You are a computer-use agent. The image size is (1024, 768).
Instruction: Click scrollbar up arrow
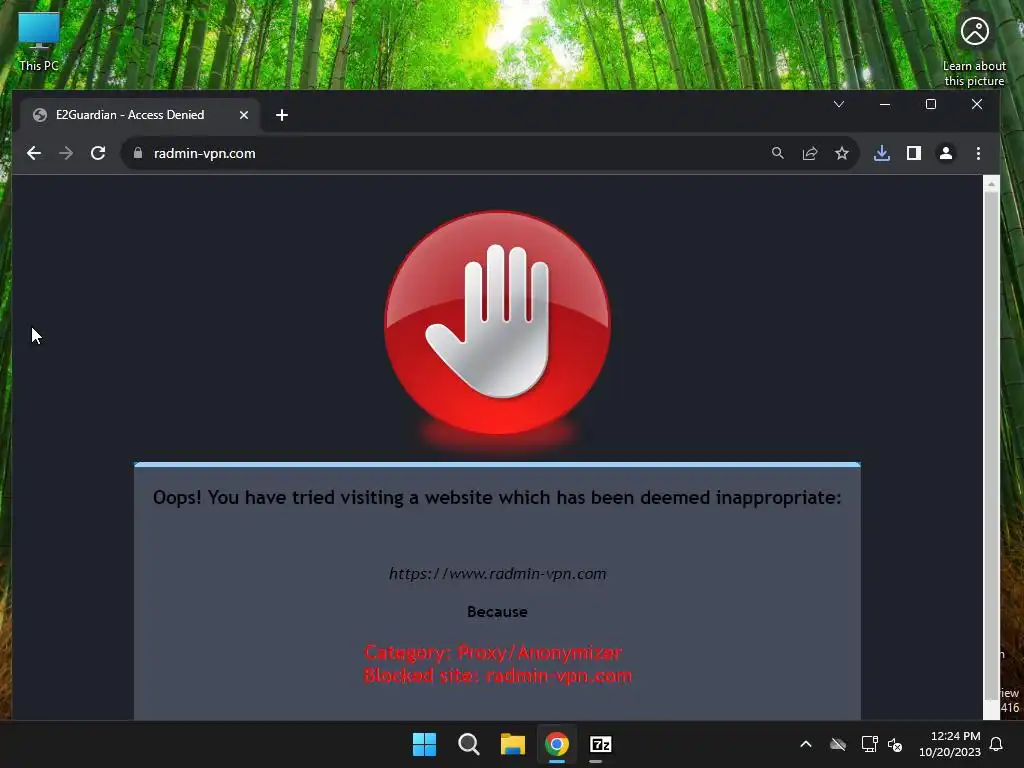991,184
